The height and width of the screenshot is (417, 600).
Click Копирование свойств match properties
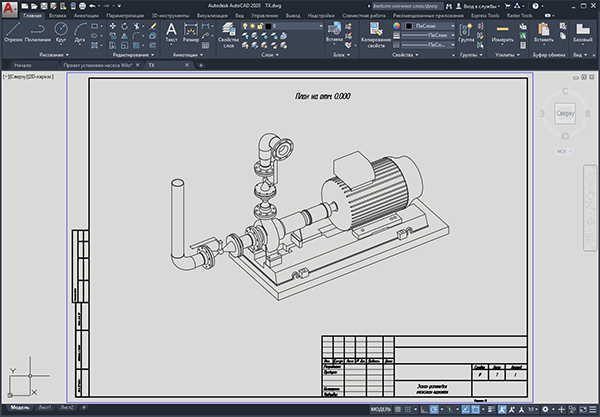[x=376, y=34]
